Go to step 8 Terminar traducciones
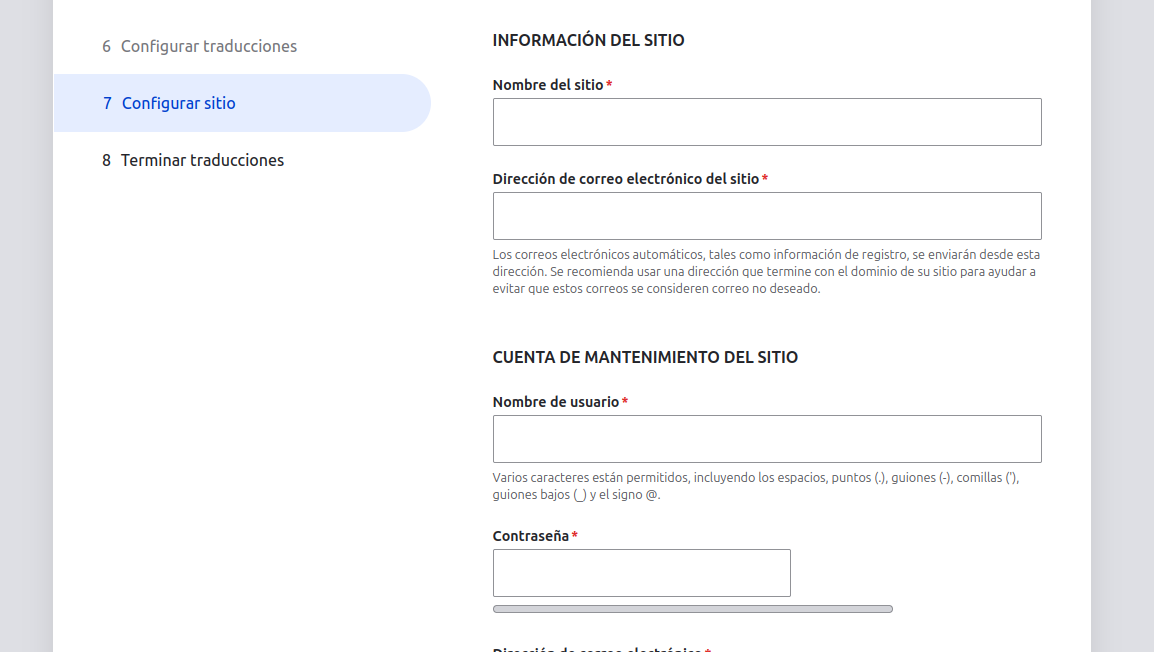1154x652 pixels. pyautogui.click(x=202, y=160)
